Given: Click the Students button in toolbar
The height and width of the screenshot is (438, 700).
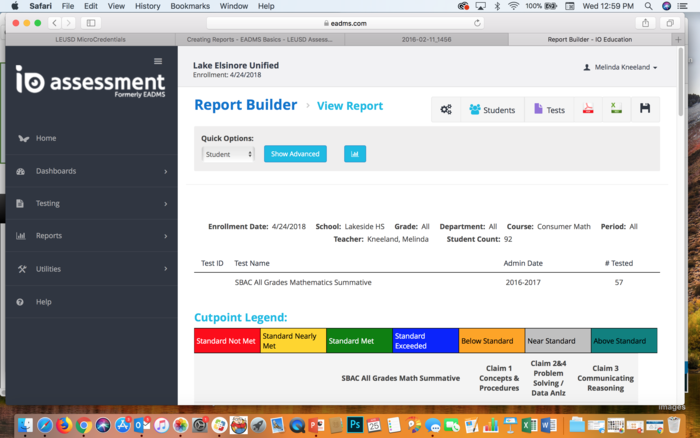Looking at the screenshot, I should tap(491, 109).
